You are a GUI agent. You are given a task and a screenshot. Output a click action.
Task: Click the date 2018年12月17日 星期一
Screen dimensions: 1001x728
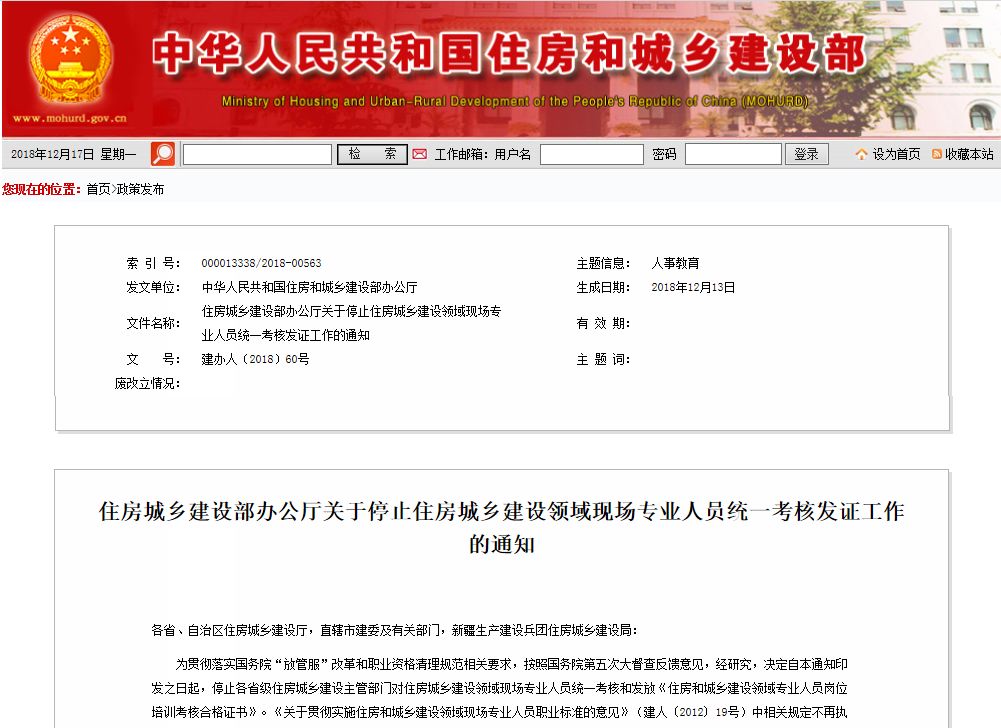point(73,155)
